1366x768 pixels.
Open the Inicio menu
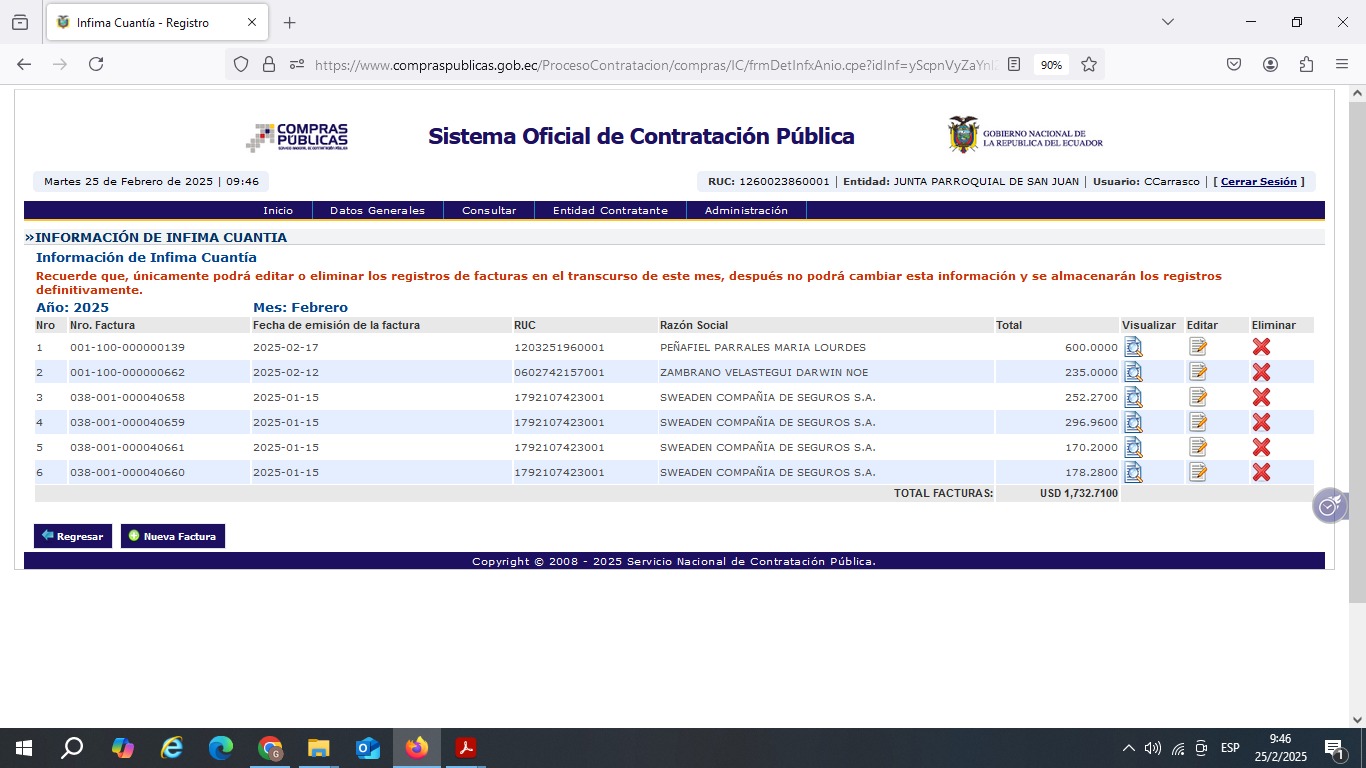coord(278,211)
